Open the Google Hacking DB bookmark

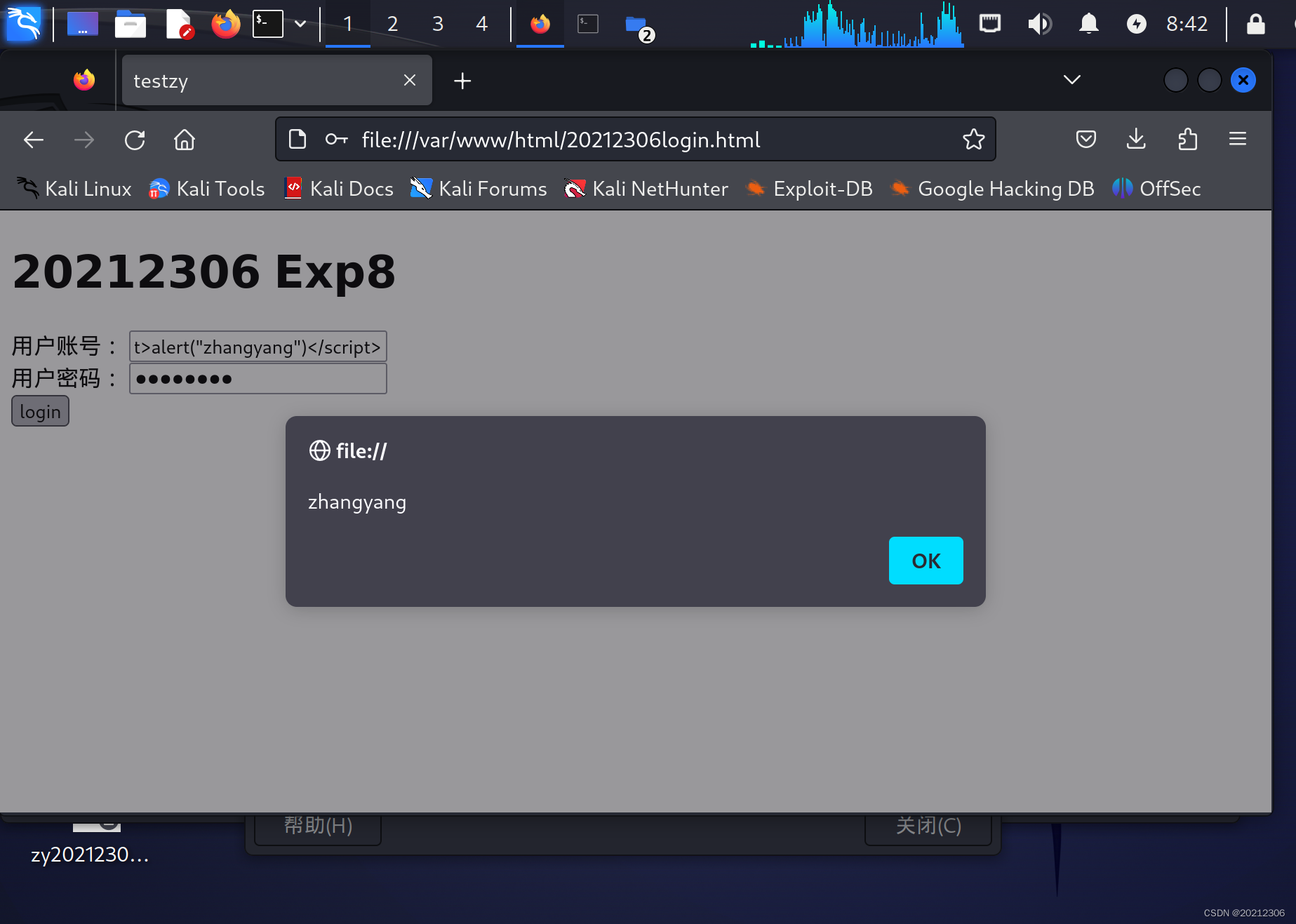(x=992, y=188)
